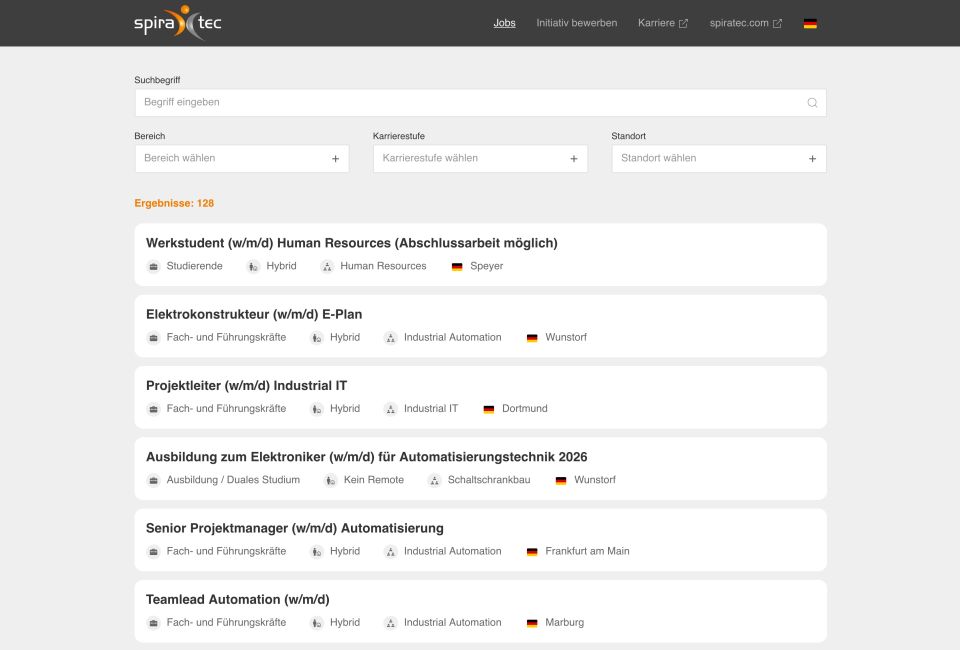Click briefcase icon in Projektleiter Industrial IT row
Image resolution: width=960 pixels, height=650 pixels.
tap(154, 409)
